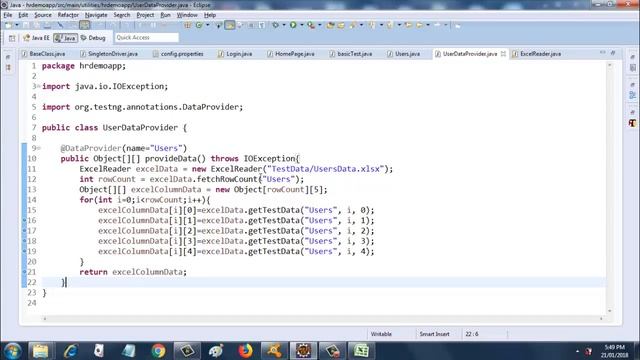Viewport: 640px width, 360px height.
Task: Open the New wizard dropdown arrow
Action: (x=17, y=25)
